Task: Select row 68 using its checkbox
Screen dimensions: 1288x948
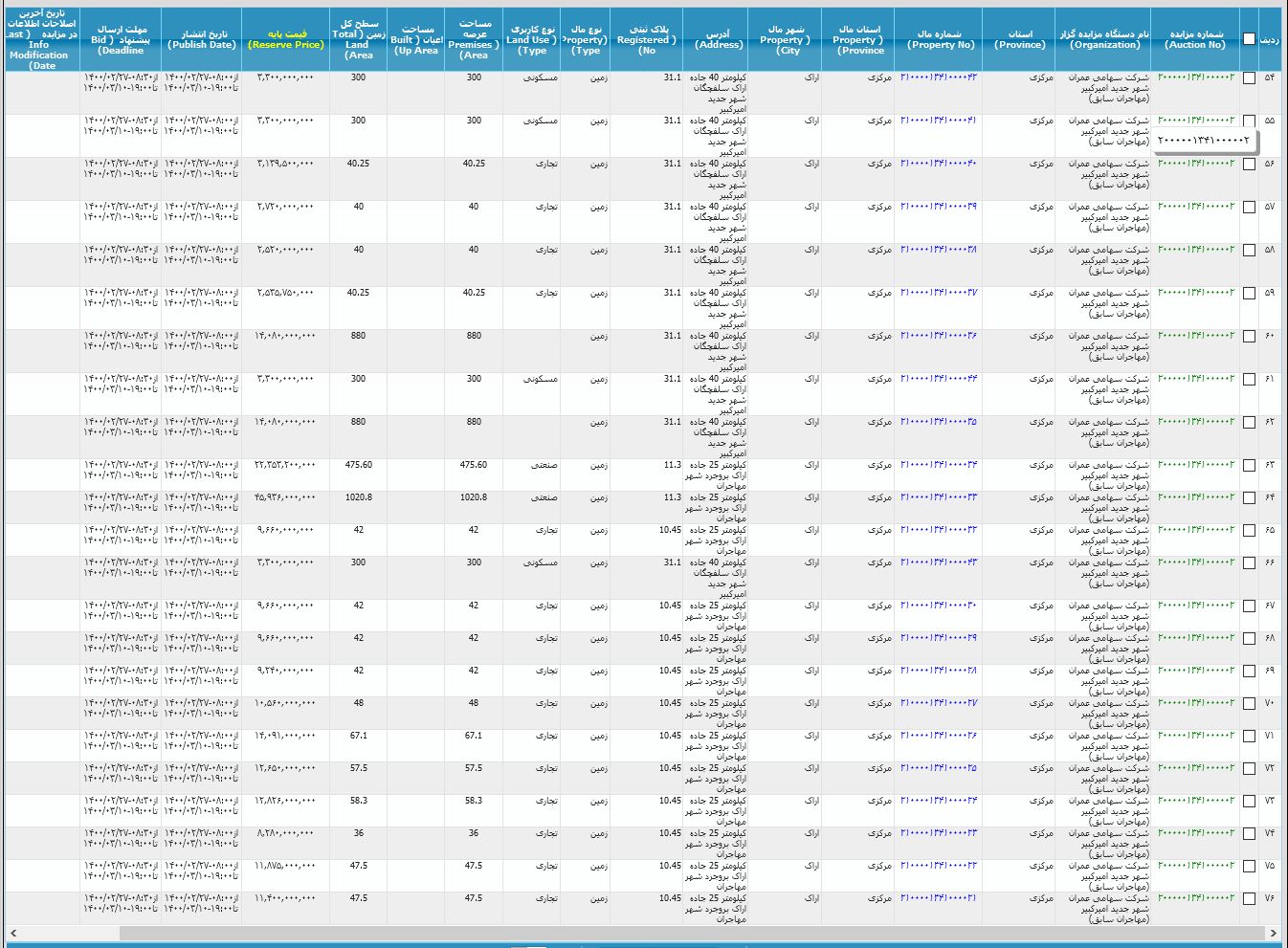Action: click(x=1249, y=639)
